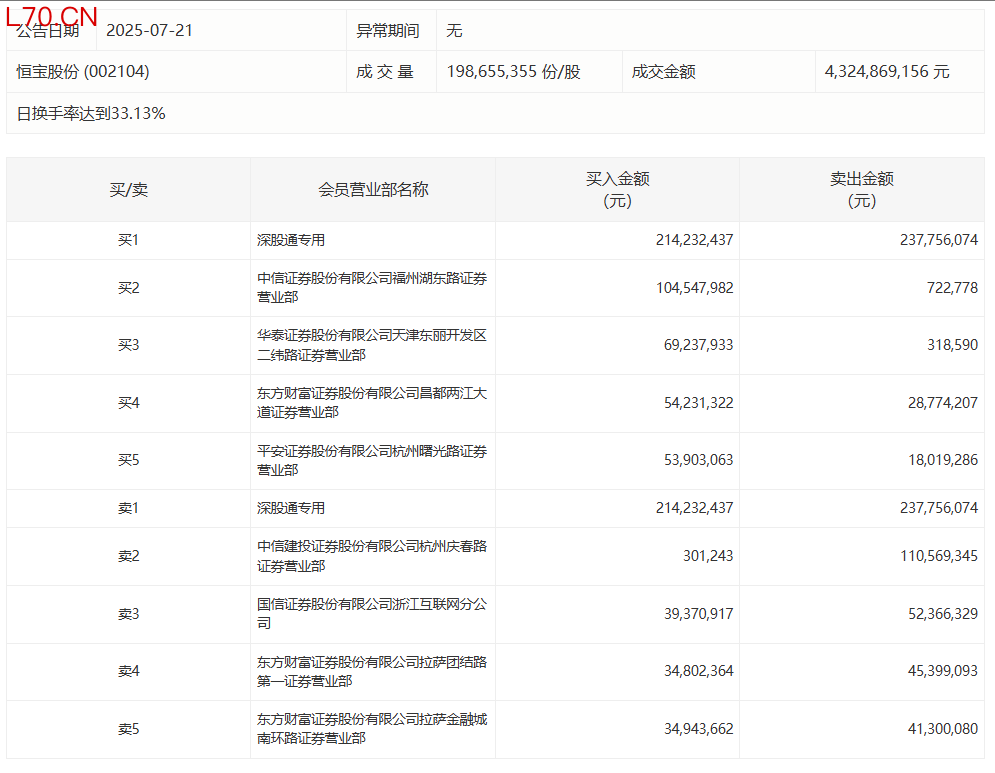The width and height of the screenshot is (995, 773).
Task: Select the 成交金额 value 4,324,869,156 元
Action: click(x=887, y=72)
